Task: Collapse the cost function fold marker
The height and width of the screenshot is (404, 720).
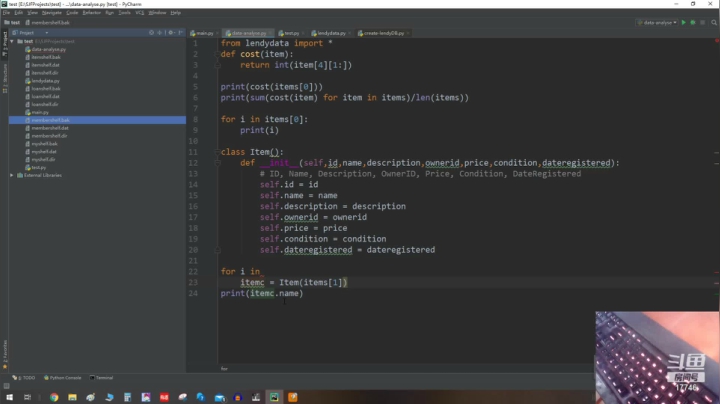Action: (218, 54)
